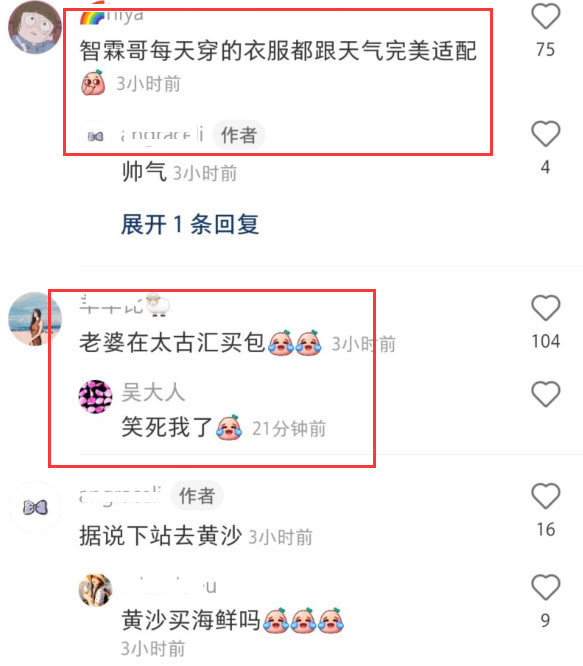Open the small bow avatar beside 帅气 reply
This screenshot has height=666, width=583.
[x=96, y=136]
